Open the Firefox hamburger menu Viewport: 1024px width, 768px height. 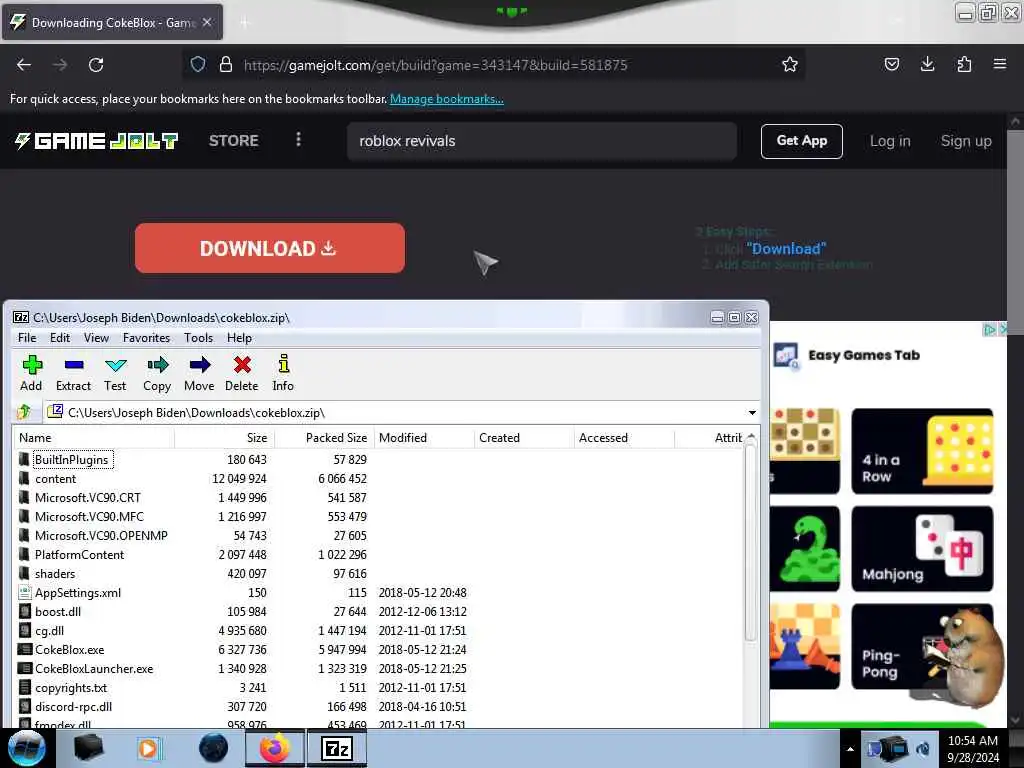click(x=999, y=64)
